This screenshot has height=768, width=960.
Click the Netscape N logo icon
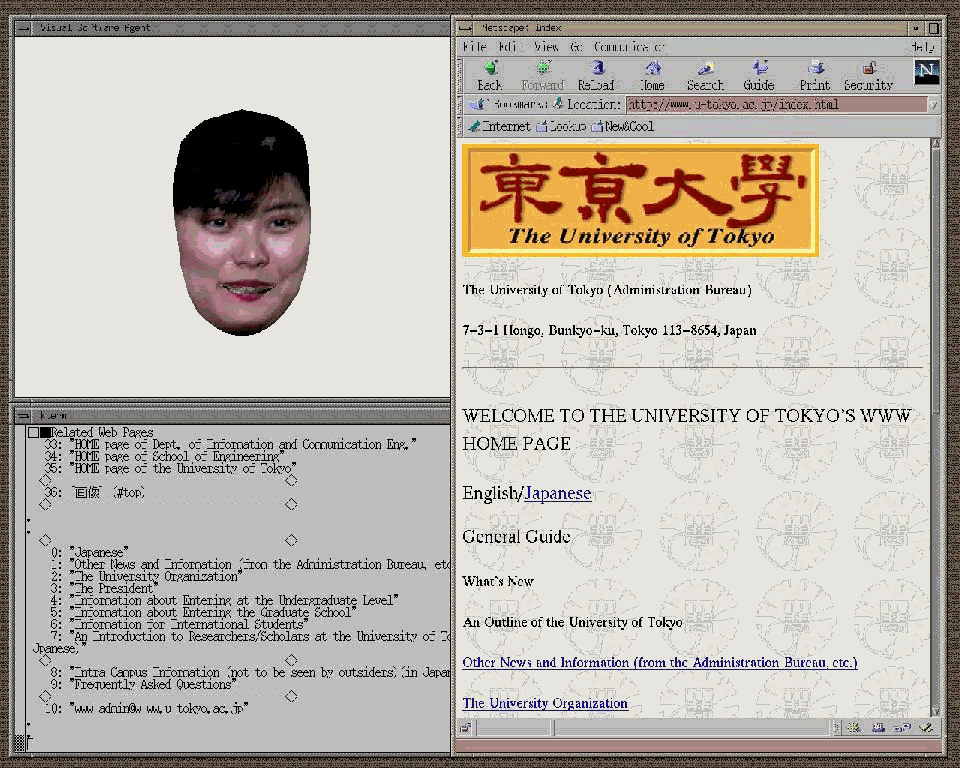point(926,72)
